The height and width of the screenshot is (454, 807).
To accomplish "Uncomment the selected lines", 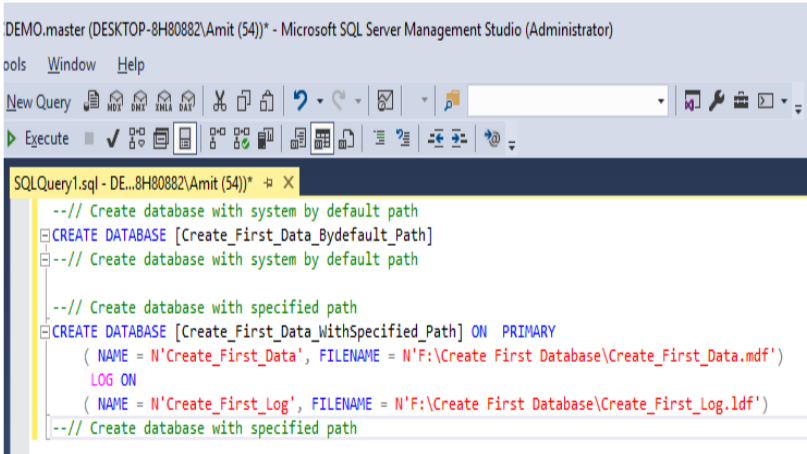I will pos(403,138).
